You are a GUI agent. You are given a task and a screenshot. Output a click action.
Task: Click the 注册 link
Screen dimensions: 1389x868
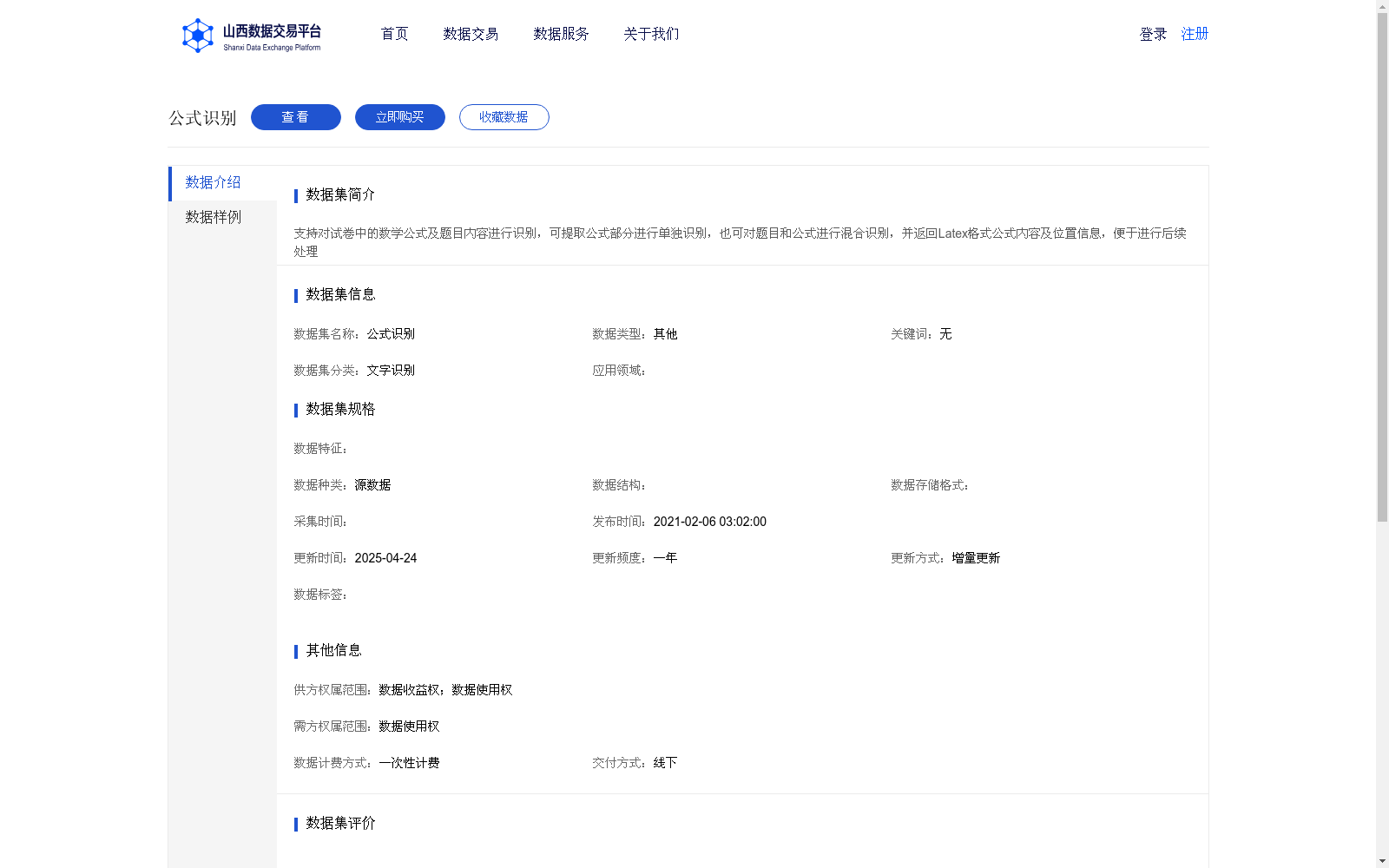pos(1195,34)
